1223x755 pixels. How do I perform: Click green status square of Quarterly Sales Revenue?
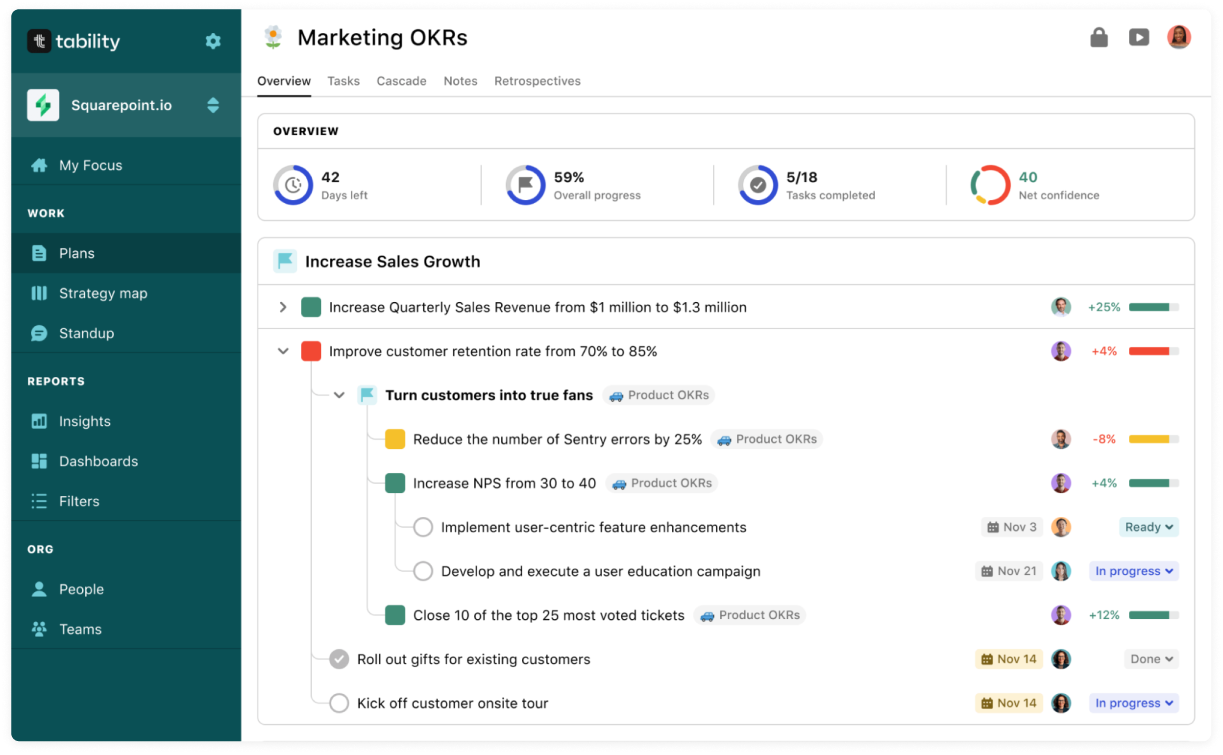[311, 307]
